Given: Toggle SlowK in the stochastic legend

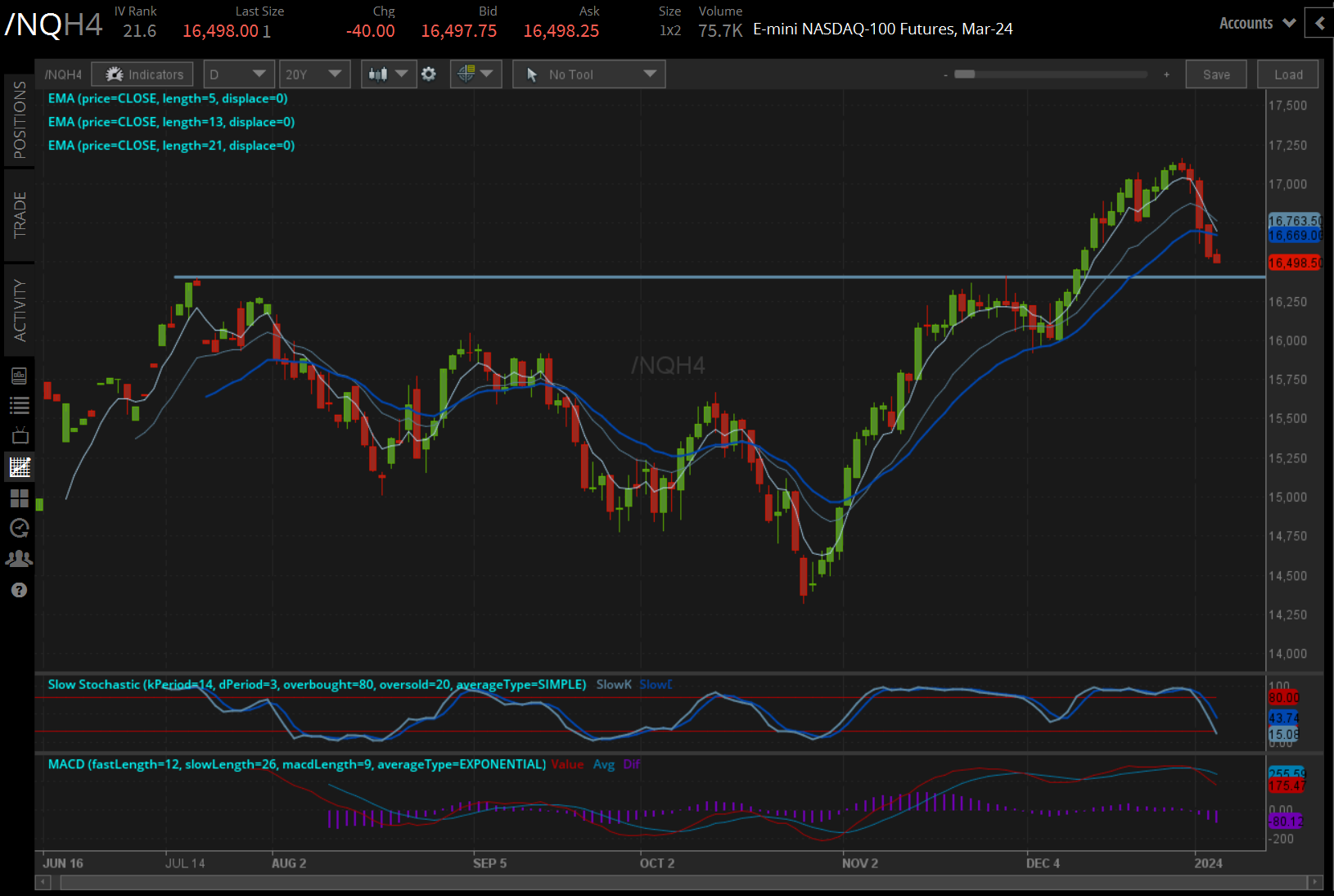Looking at the screenshot, I should pos(613,684).
